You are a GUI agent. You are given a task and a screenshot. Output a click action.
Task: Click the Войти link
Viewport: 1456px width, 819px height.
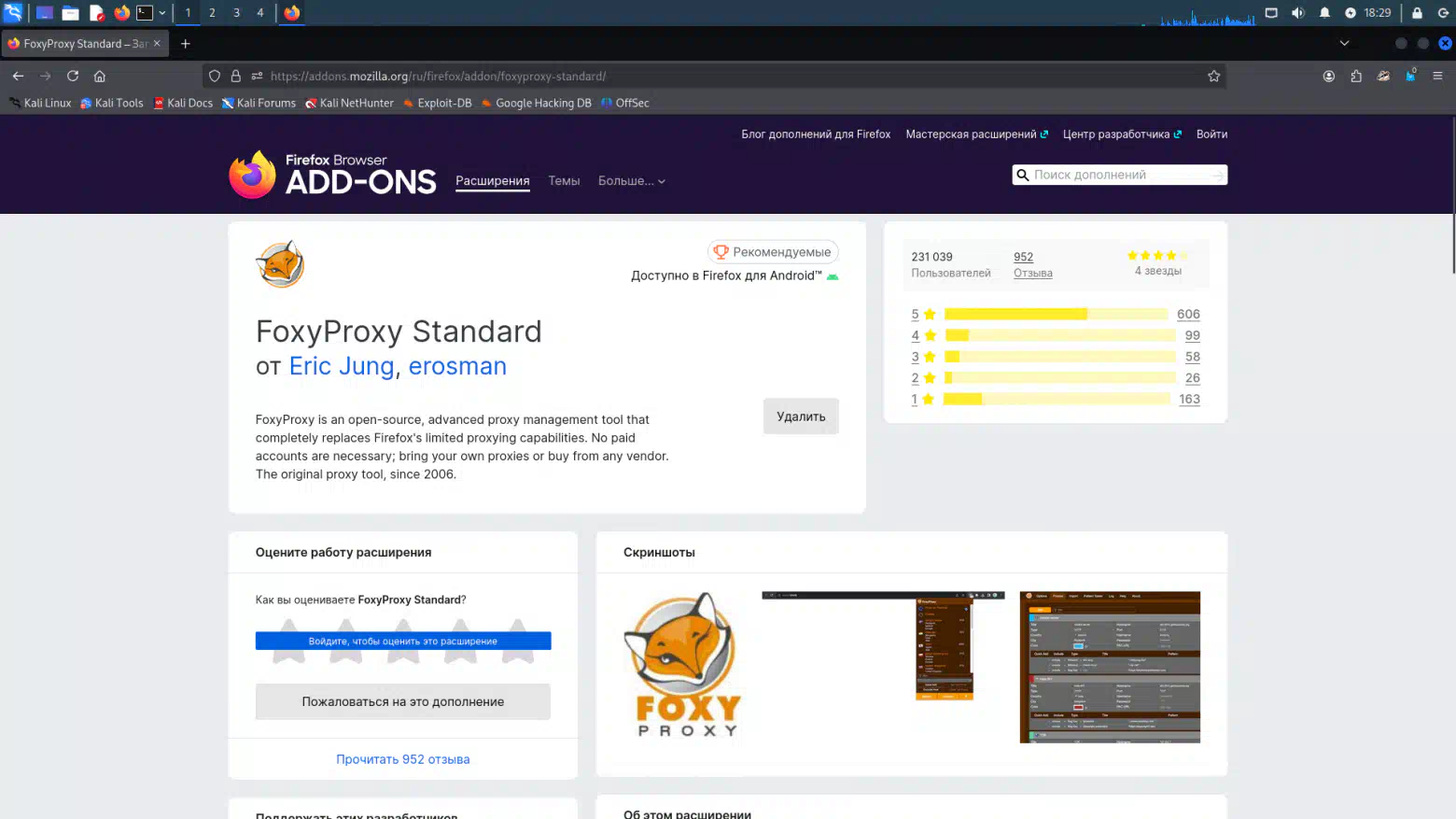(1211, 134)
